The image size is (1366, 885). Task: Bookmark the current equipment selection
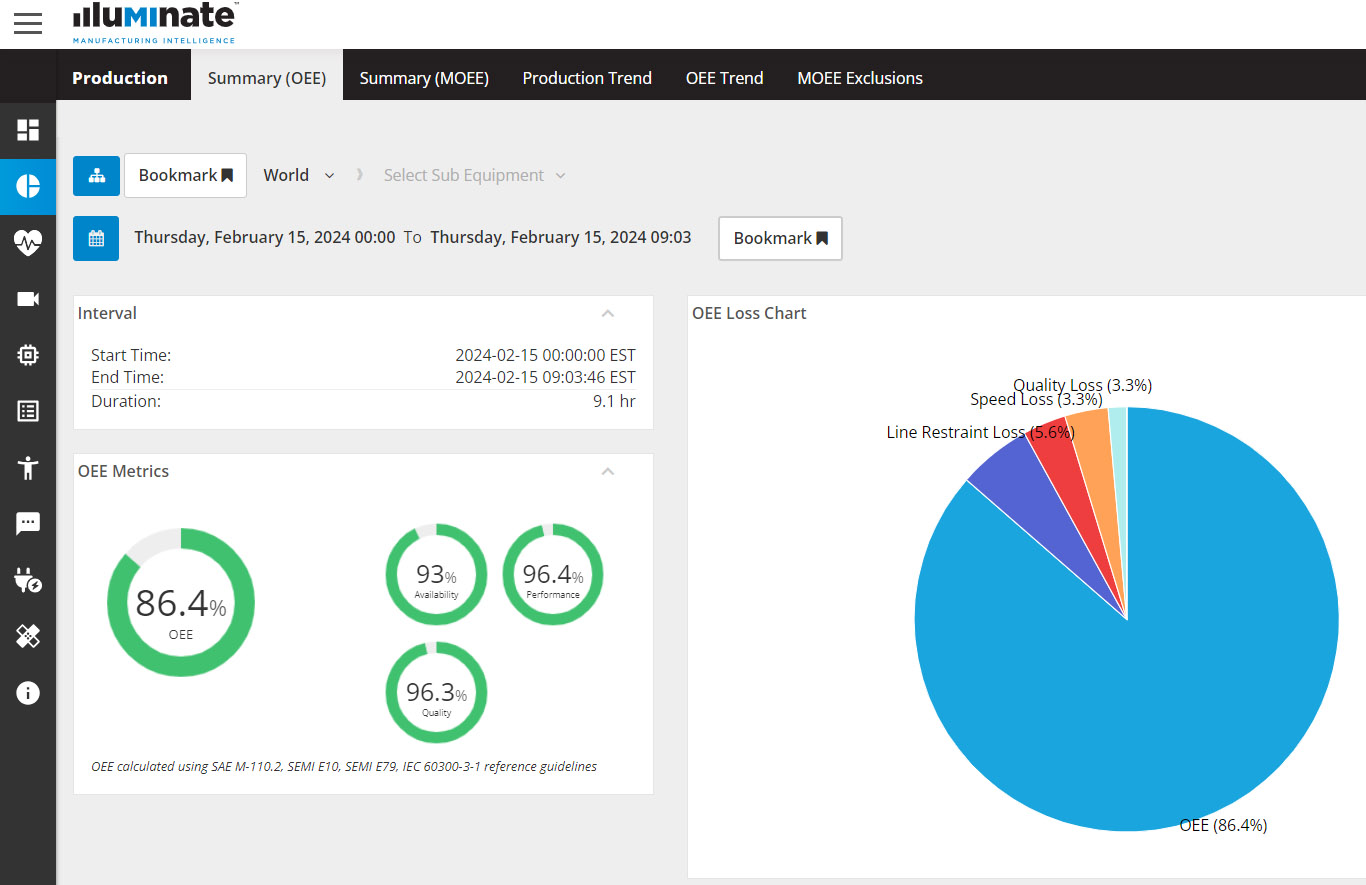pos(185,175)
